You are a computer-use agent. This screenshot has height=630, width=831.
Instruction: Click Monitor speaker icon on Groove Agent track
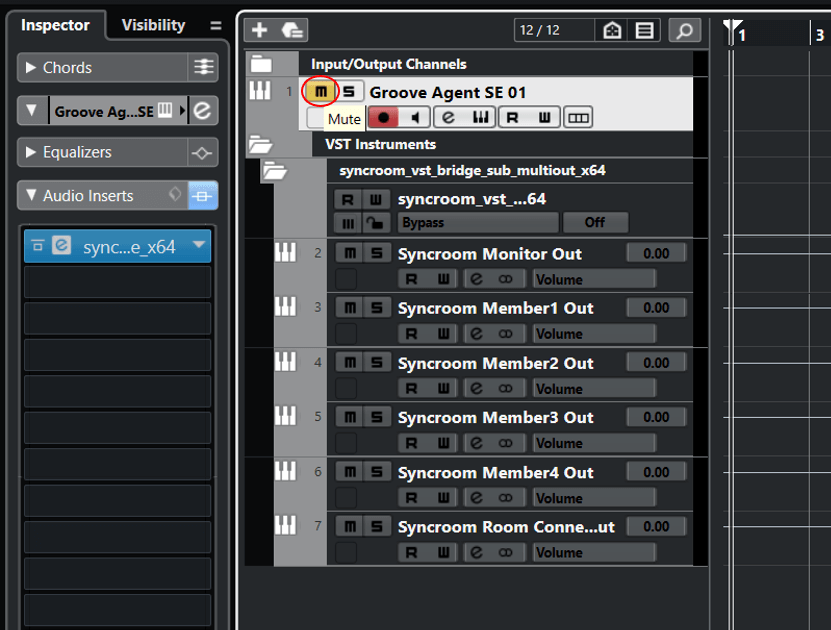[x=415, y=118]
